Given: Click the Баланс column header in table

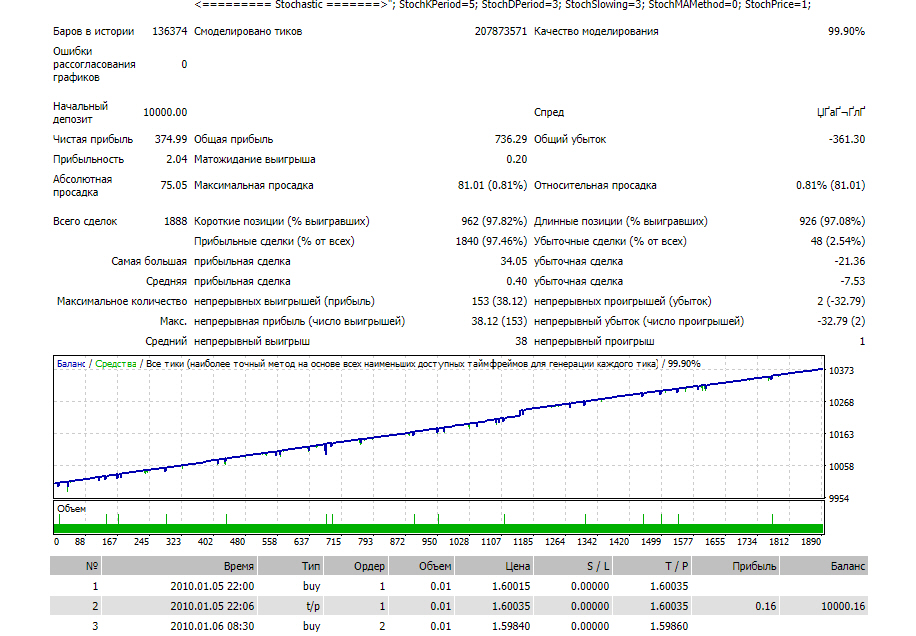Looking at the screenshot, I should (x=824, y=566).
